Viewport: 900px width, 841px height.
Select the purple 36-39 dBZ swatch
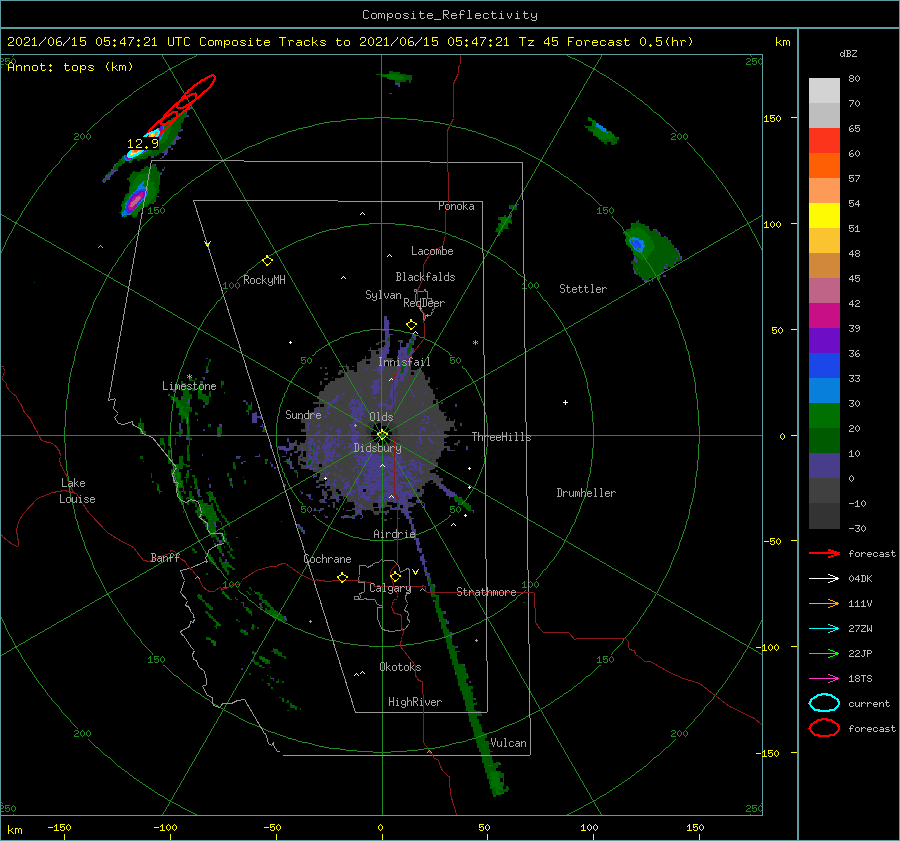824,340
